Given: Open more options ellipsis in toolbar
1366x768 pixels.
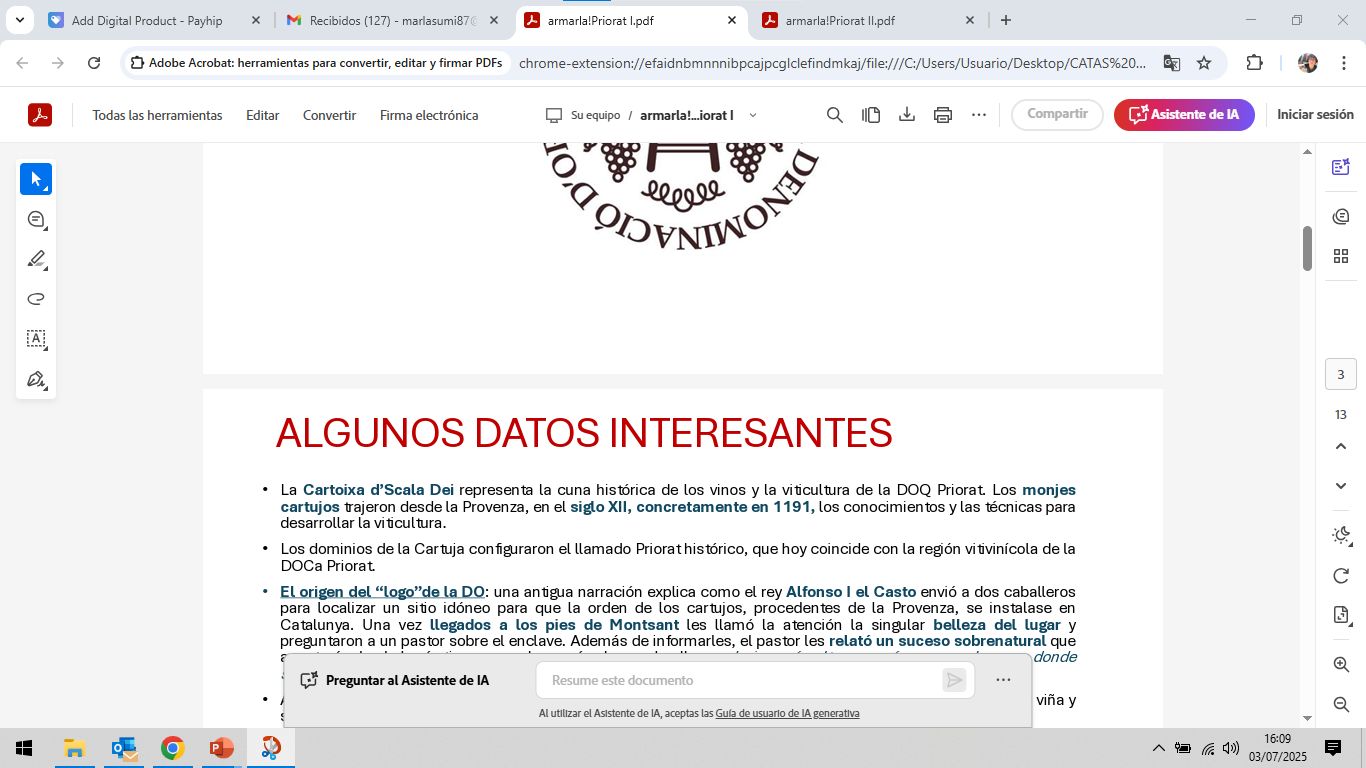Looking at the screenshot, I should (x=979, y=115).
